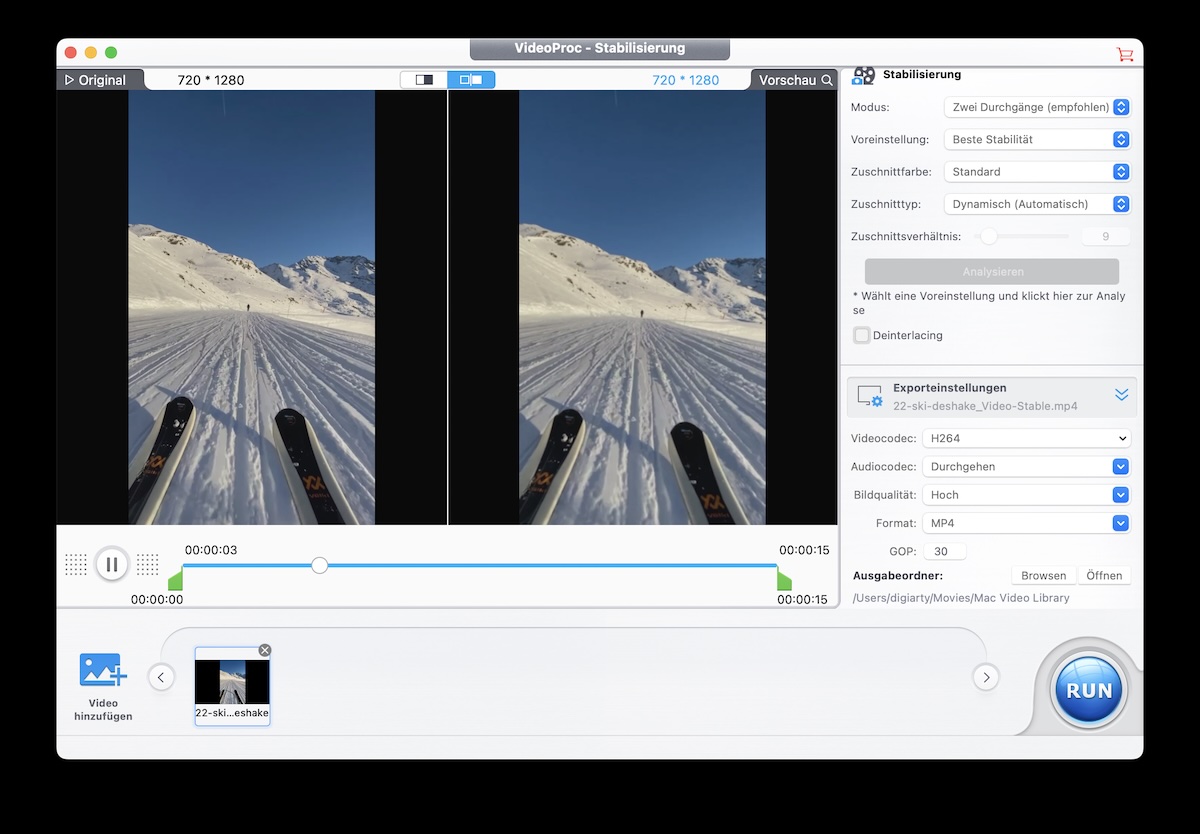Click the right dotted grid icon
The image size is (1200, 834).
point(148,564)
